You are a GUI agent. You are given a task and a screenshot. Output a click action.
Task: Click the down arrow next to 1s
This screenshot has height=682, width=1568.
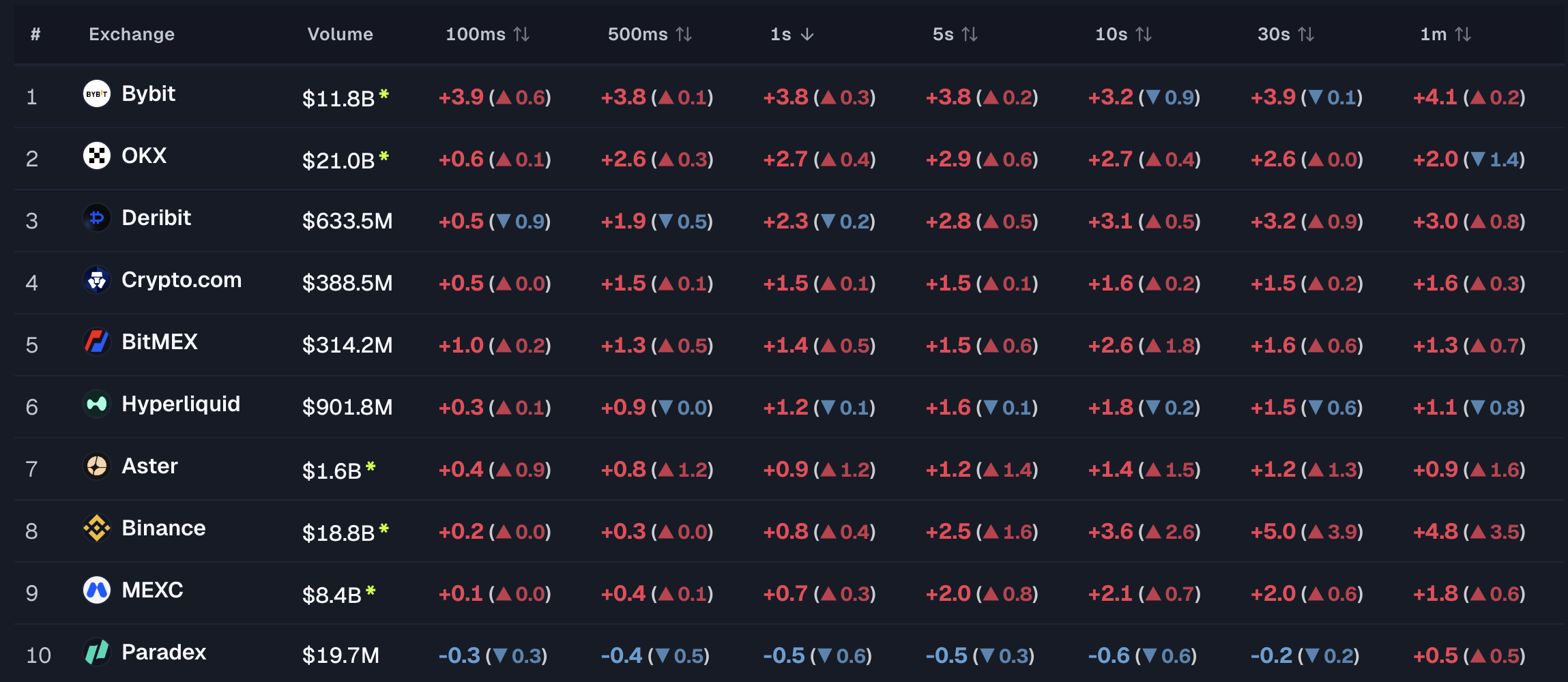click(x=807, y=34)
